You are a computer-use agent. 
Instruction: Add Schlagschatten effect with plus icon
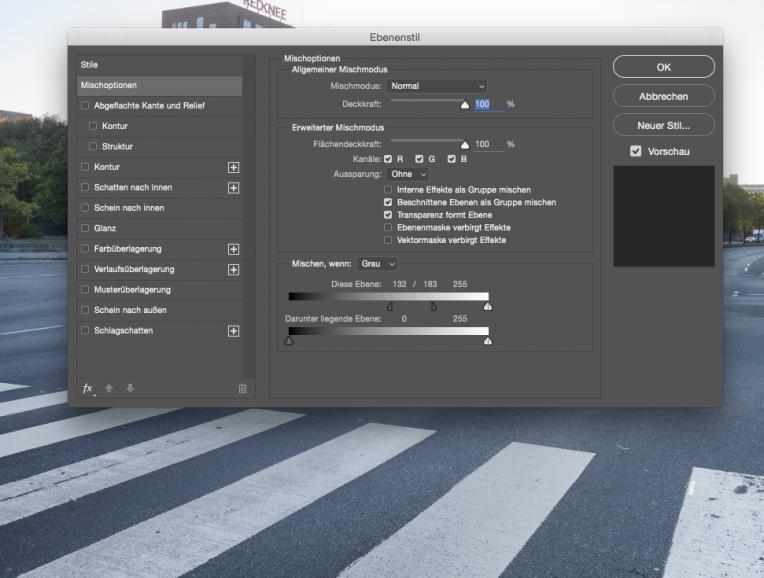pos(233,331)
